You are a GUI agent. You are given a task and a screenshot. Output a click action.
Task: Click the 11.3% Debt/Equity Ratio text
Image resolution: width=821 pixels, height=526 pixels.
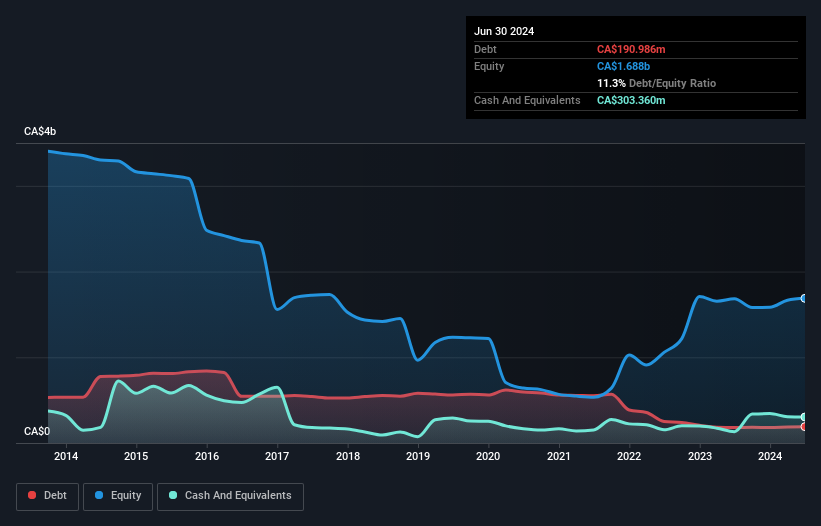(x=656, y=83)
